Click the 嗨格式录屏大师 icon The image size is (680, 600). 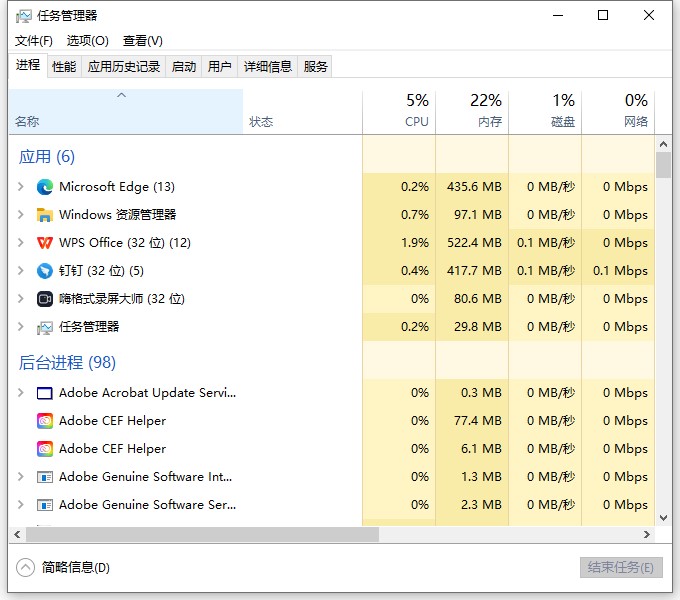(x=45, y=299)
